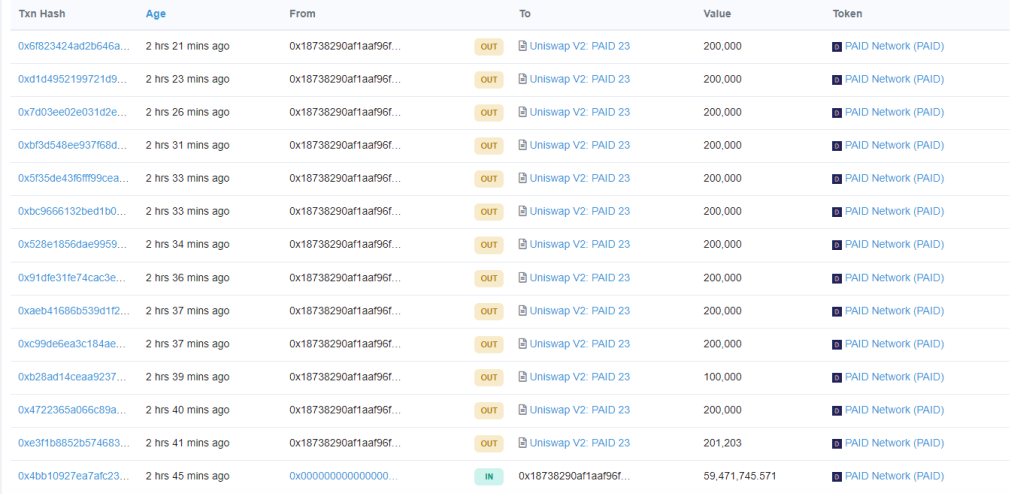Click PAID token logo in the 0x528e1856dae9959 row
Viewport: 1014px width, 494px height.
click(x=837, y=245)
